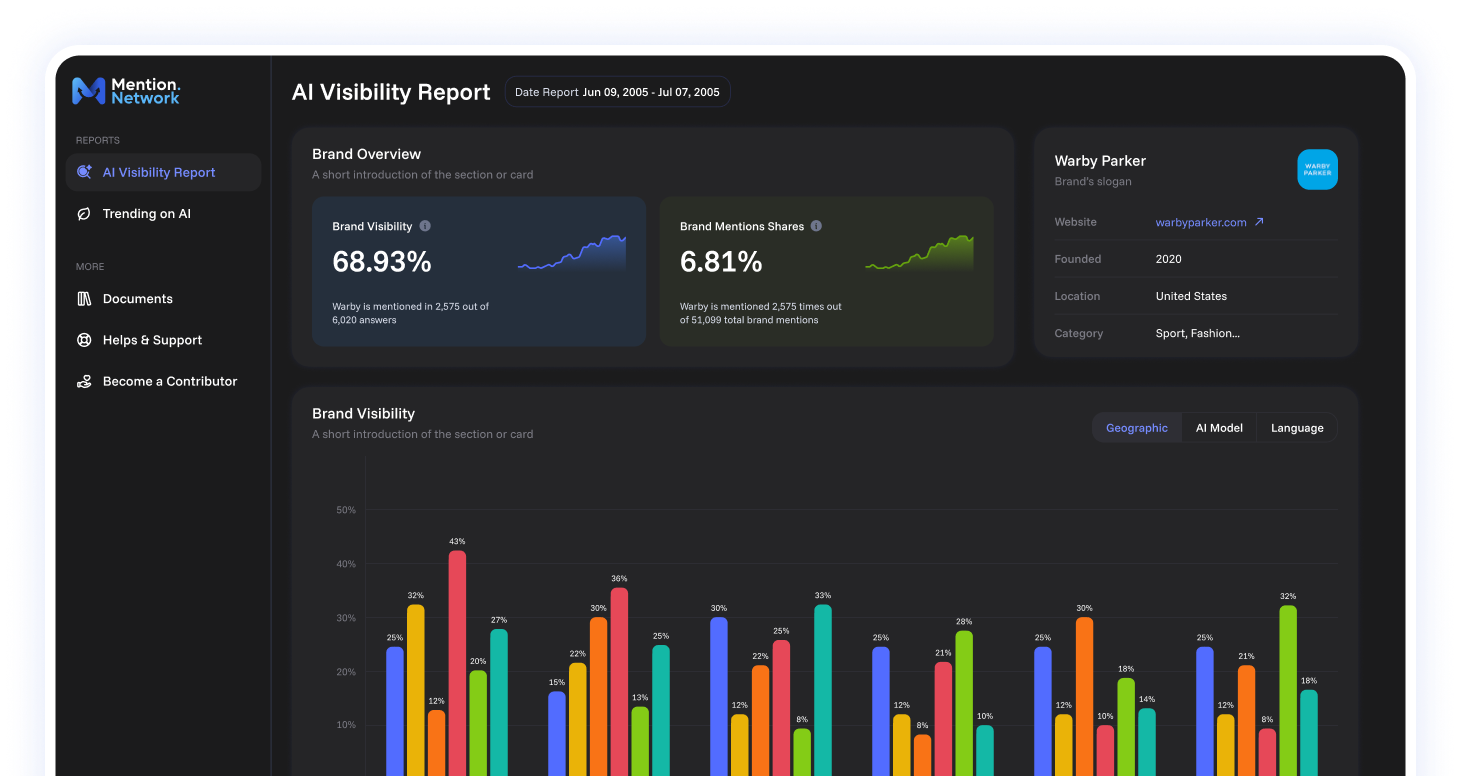1461x776 pixels.
Task: Click the "Brand Overview" section title
Action: click(x=366, y=154)
